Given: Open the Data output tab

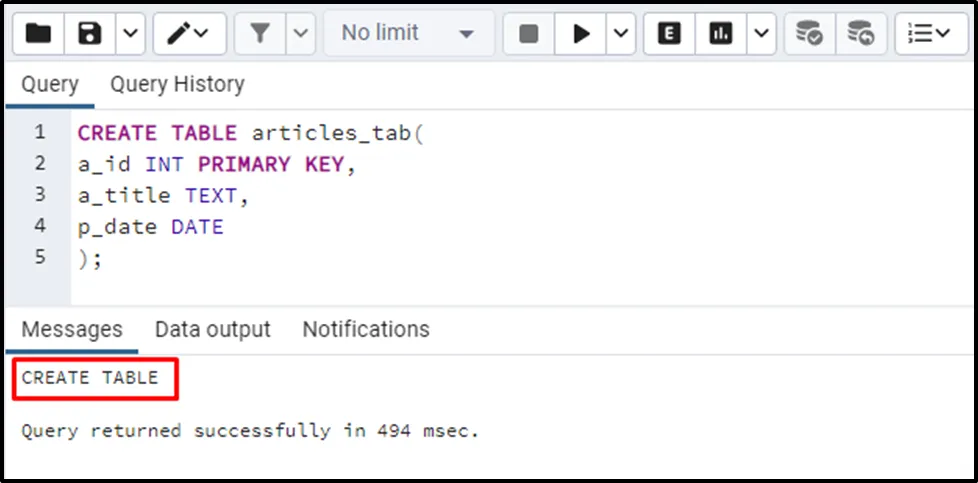Looking at the screenshot, I should [212, 329].
